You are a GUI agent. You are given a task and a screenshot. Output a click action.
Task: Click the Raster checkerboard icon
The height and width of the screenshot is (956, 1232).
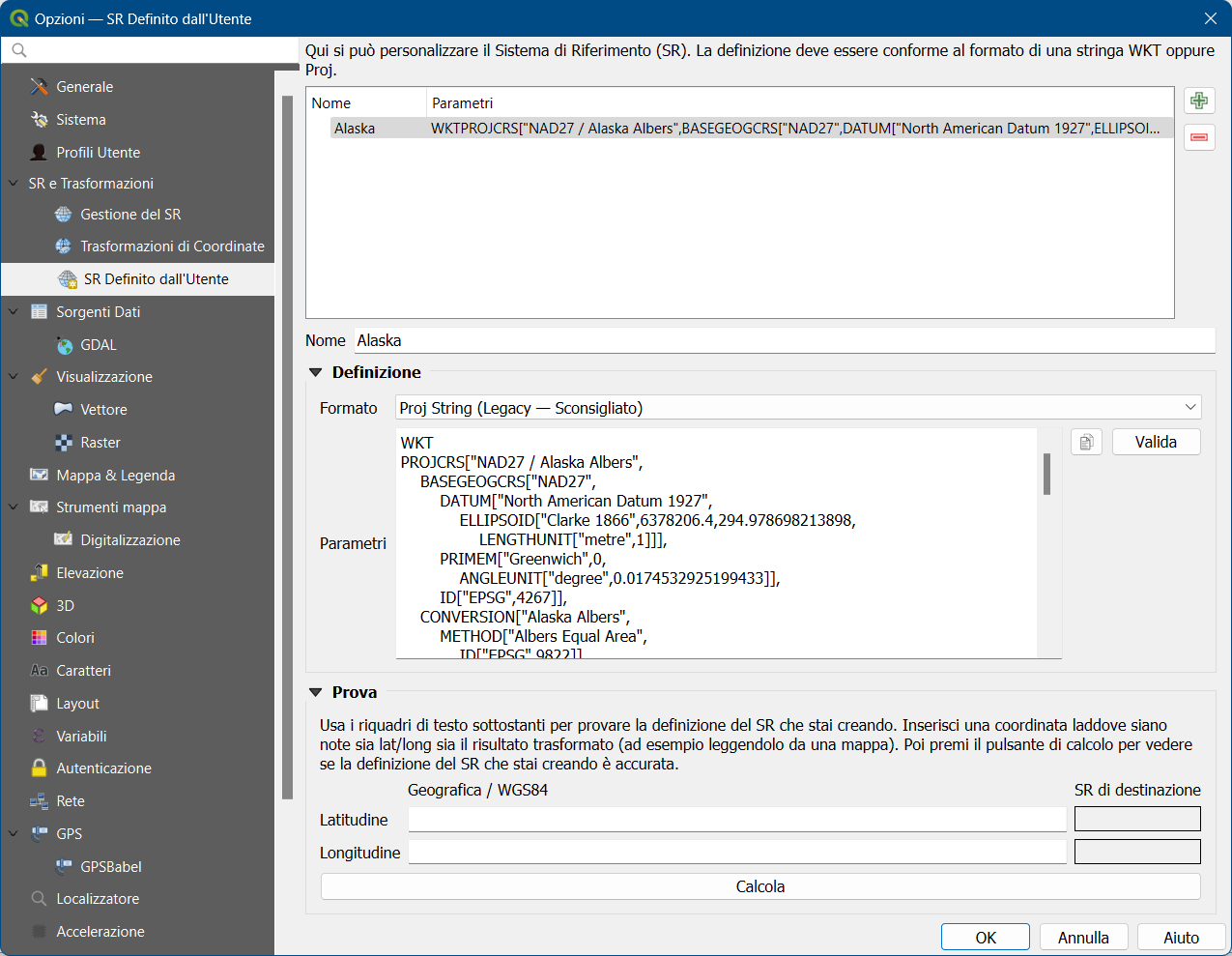64,443
